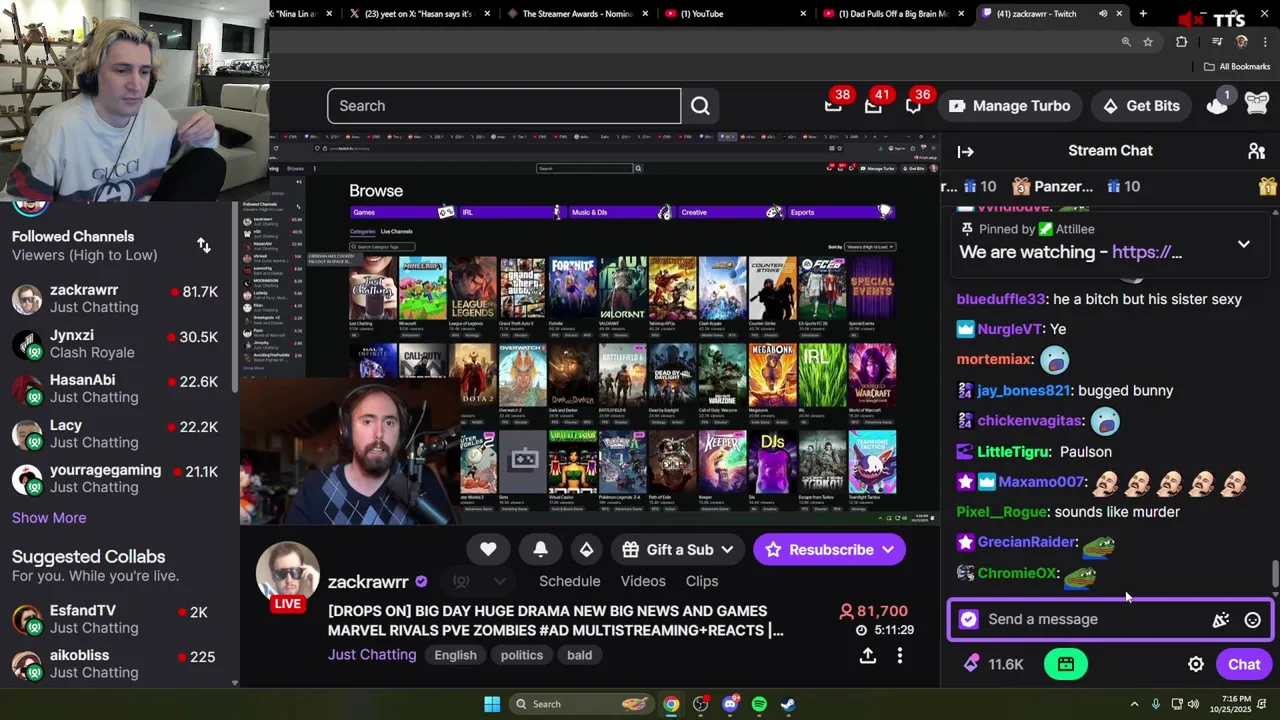Collapse the Stream Chat panel
The width and height of the screenshot is (1280, 720).
tap(965, 151)
